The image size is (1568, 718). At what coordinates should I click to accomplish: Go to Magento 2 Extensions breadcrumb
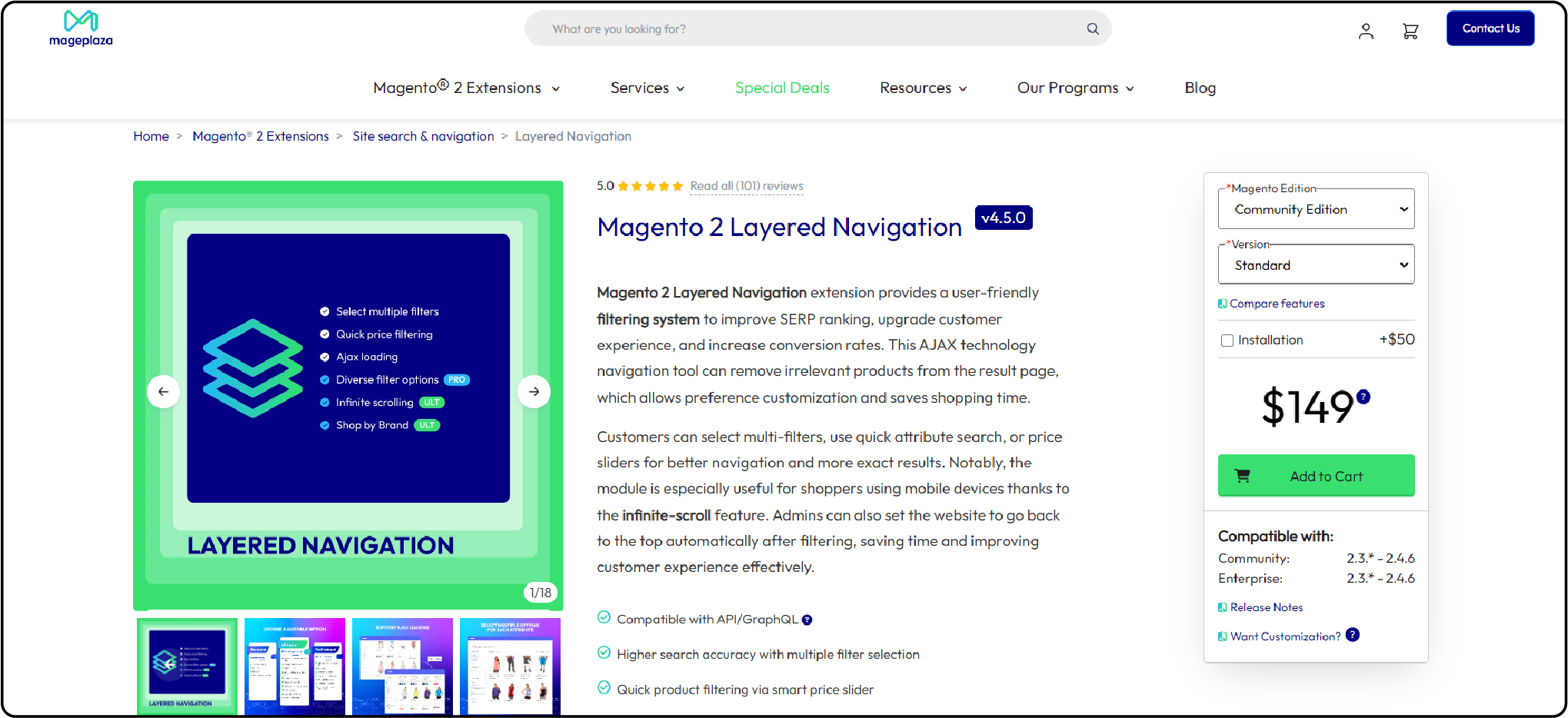[261, 136]
